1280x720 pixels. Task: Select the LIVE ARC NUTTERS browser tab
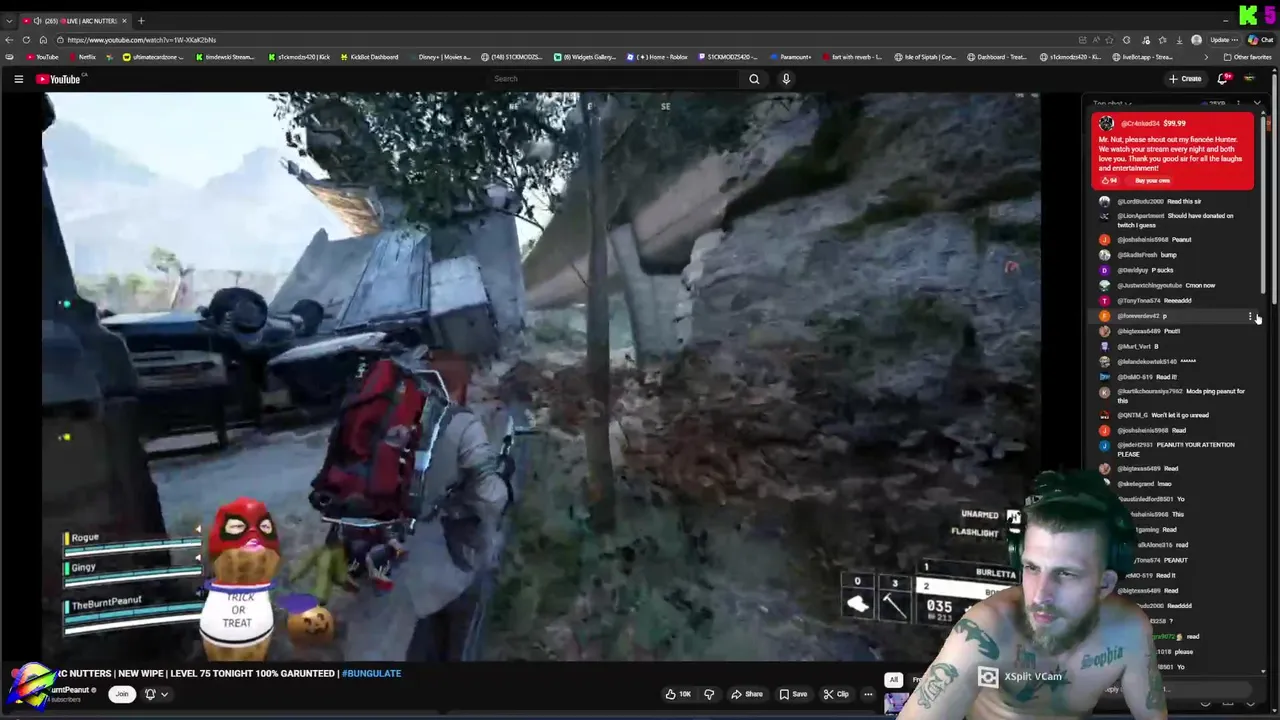pos(75,21)
